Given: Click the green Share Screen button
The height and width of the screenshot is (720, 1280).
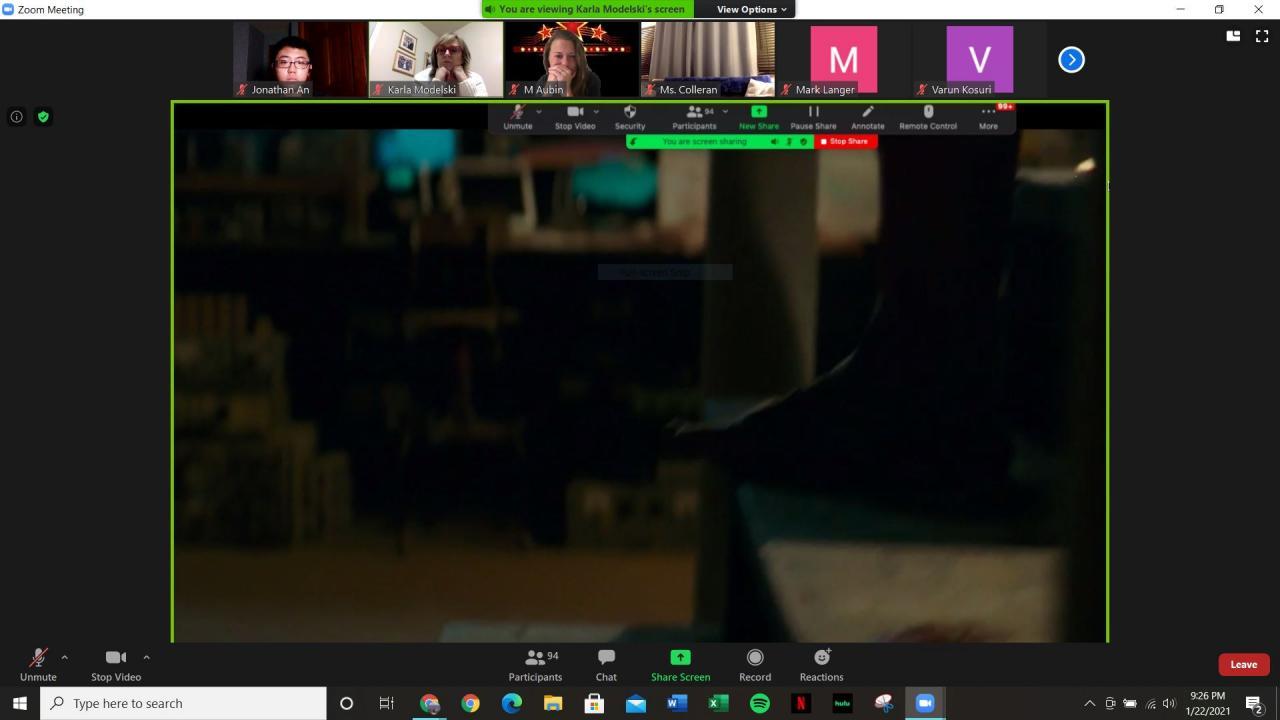Looking at the screenshot, I should point(680,664).
